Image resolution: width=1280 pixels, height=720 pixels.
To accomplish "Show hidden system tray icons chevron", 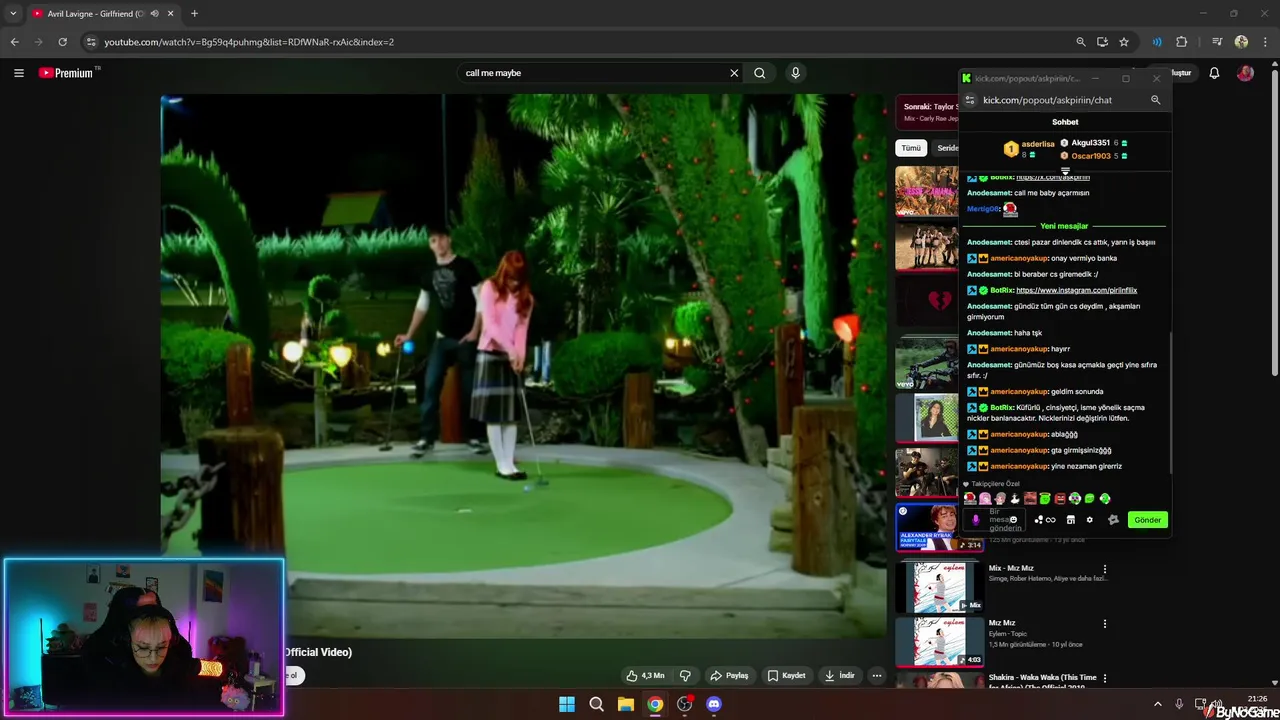I will (x=1158, y=704).
